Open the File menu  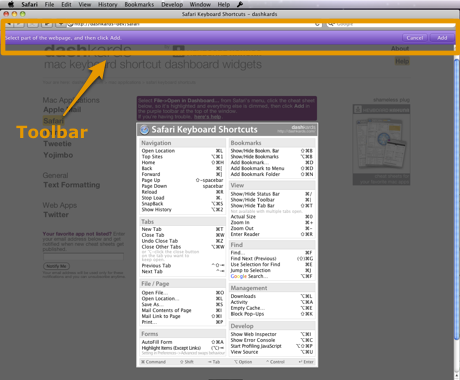(49, 4)
